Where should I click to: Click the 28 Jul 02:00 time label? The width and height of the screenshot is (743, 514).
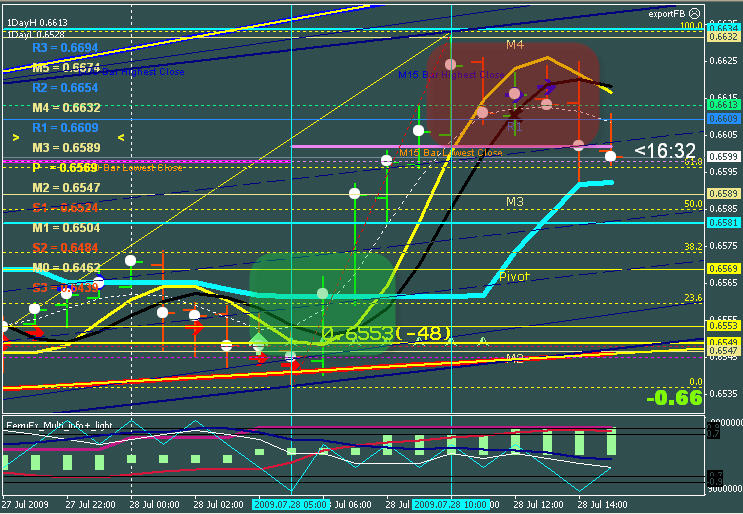(218, 505)
